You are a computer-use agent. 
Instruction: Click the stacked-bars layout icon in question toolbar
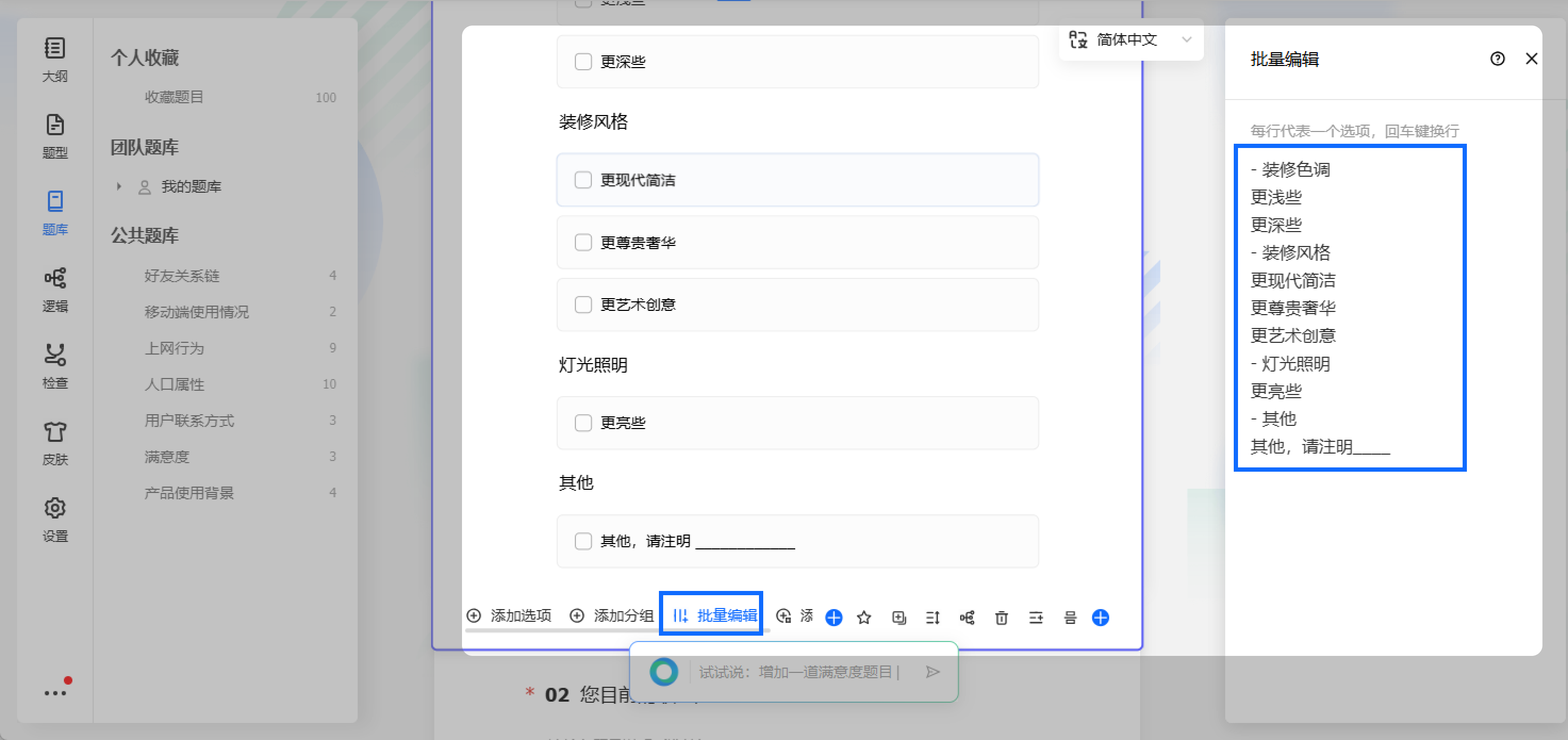pos(1070,618)
